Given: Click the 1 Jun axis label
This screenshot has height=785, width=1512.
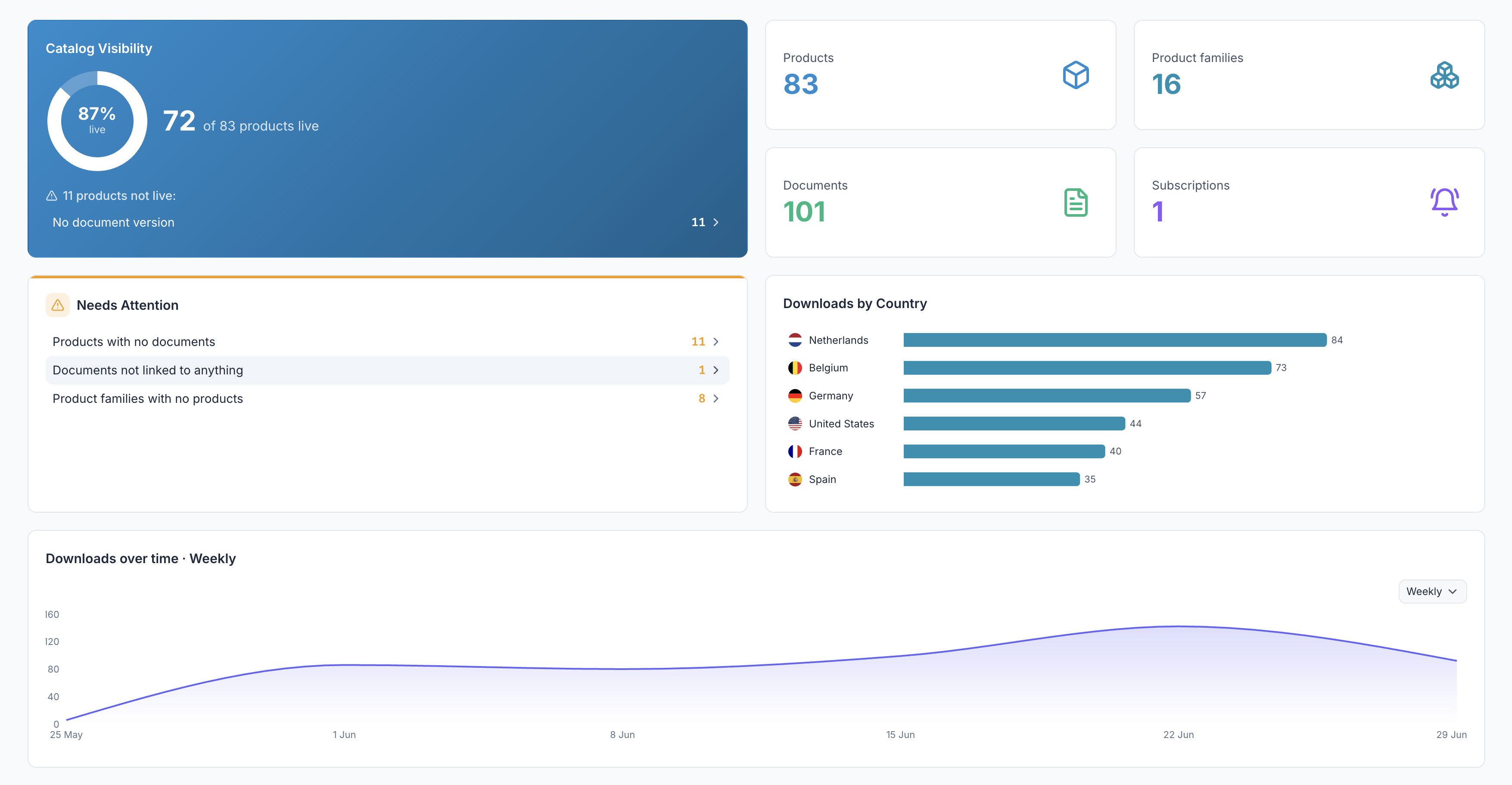Looking at the screenshot, I should (x=344, y=735).
